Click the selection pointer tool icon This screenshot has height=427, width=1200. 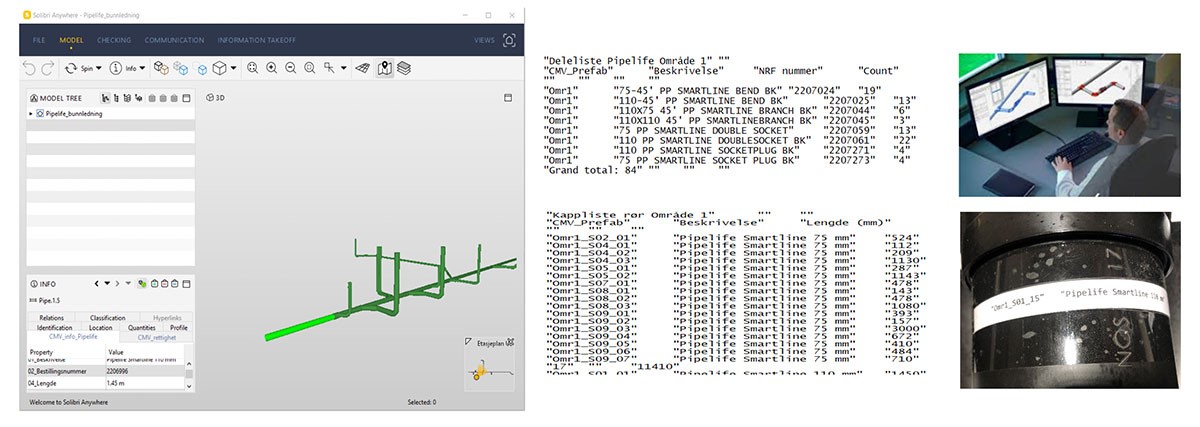329,68
